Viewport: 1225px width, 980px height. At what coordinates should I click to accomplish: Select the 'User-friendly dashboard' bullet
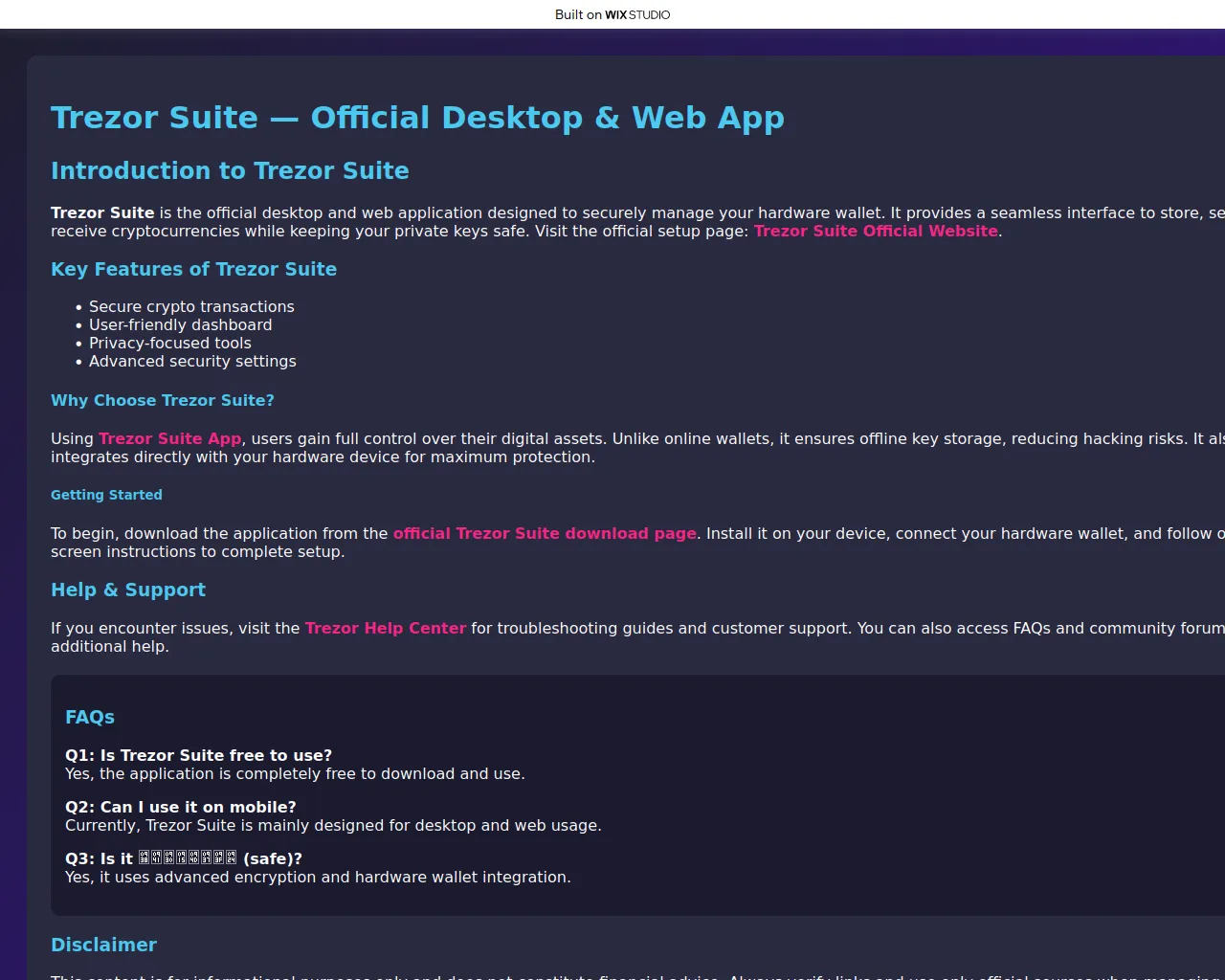180,324
